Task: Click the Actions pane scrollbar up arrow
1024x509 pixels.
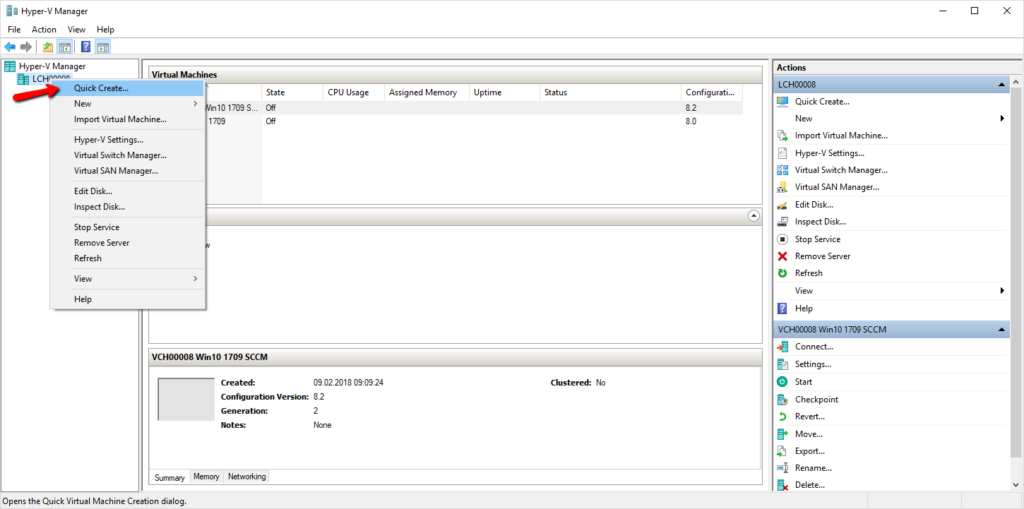Action: click(x=1015, y=83)
